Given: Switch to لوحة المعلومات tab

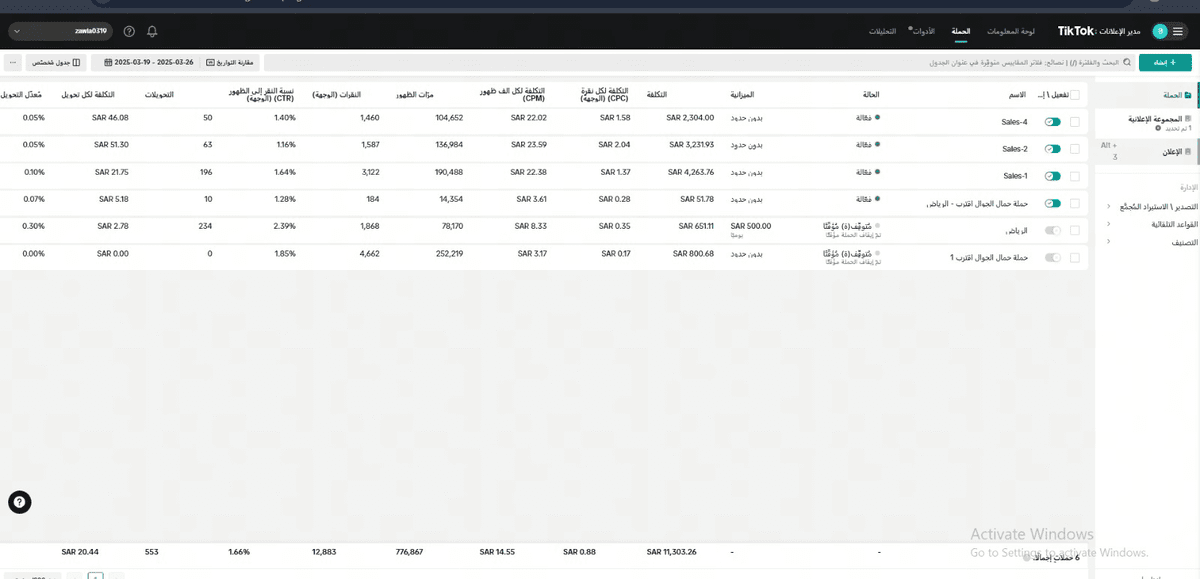Looking at the screenshot, I should 1008,32.
